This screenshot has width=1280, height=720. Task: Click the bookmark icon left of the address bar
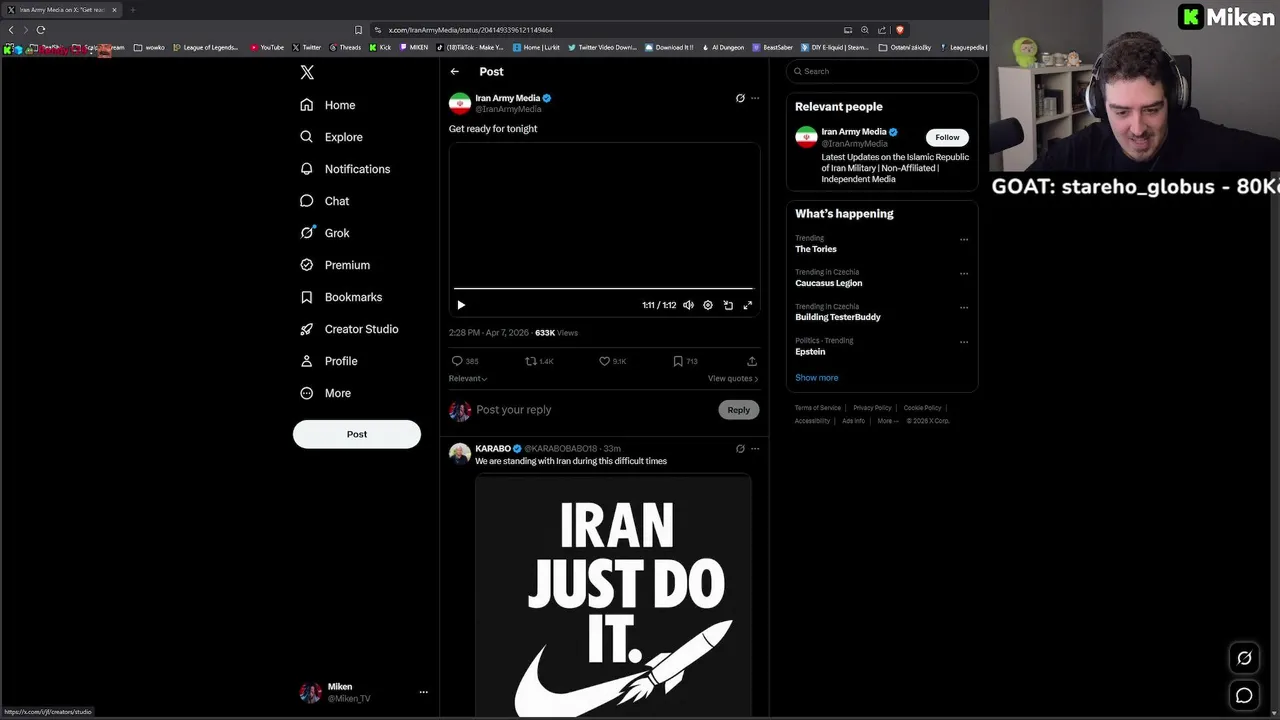point(358,30)
